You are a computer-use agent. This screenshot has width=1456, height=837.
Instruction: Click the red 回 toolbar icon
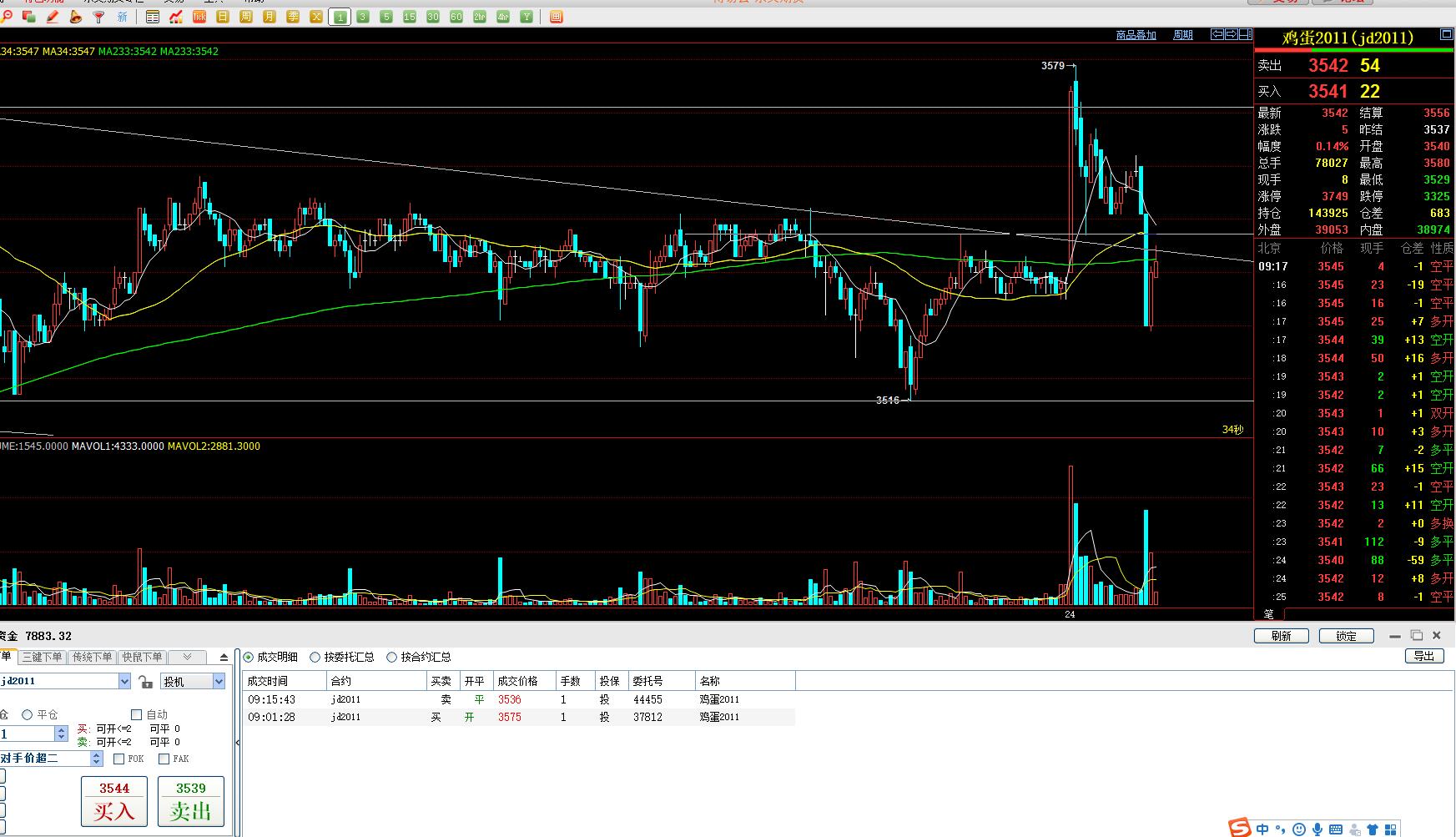pos(557,16)
